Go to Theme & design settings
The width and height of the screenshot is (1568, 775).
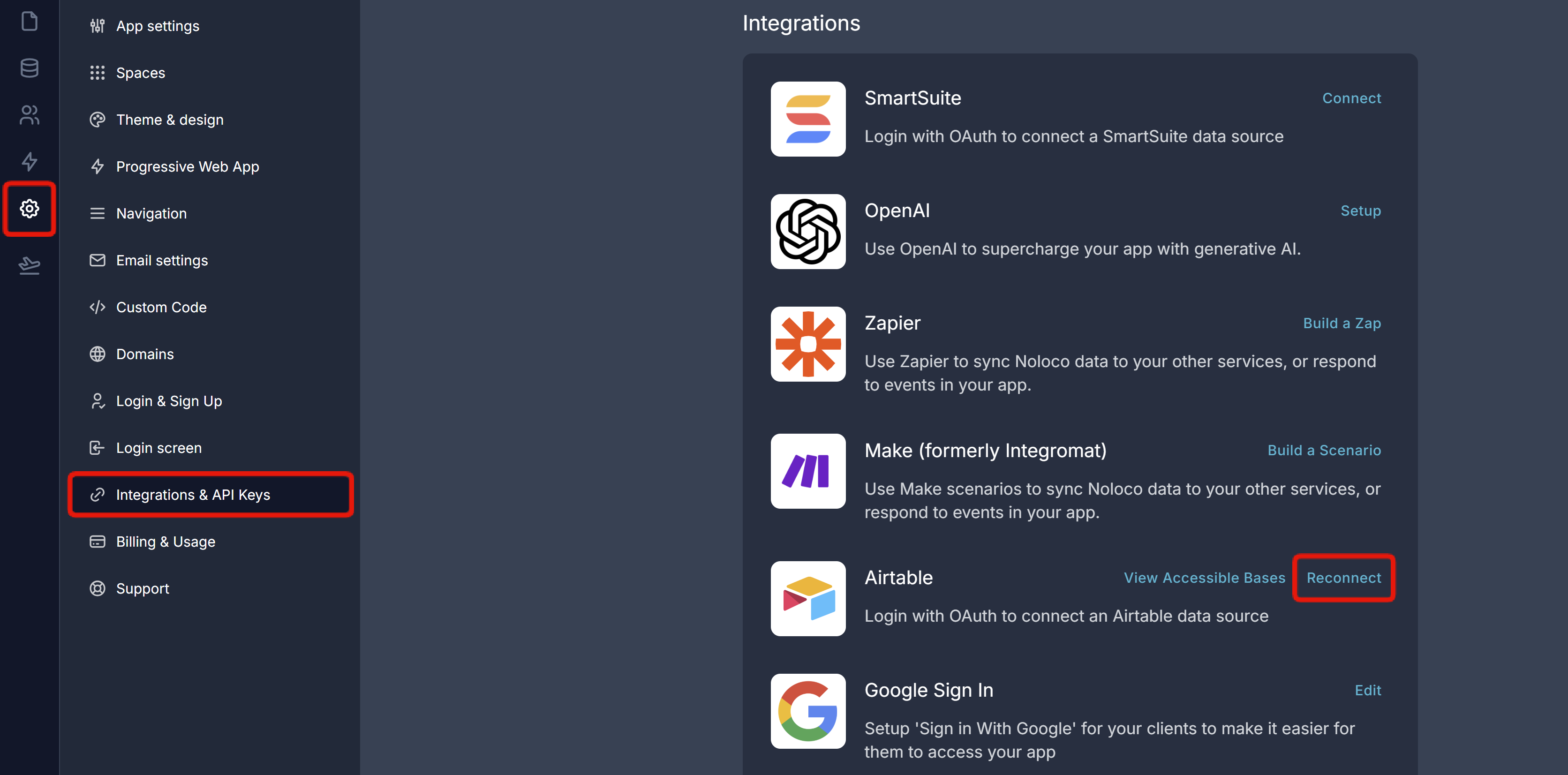pos(169,120)
